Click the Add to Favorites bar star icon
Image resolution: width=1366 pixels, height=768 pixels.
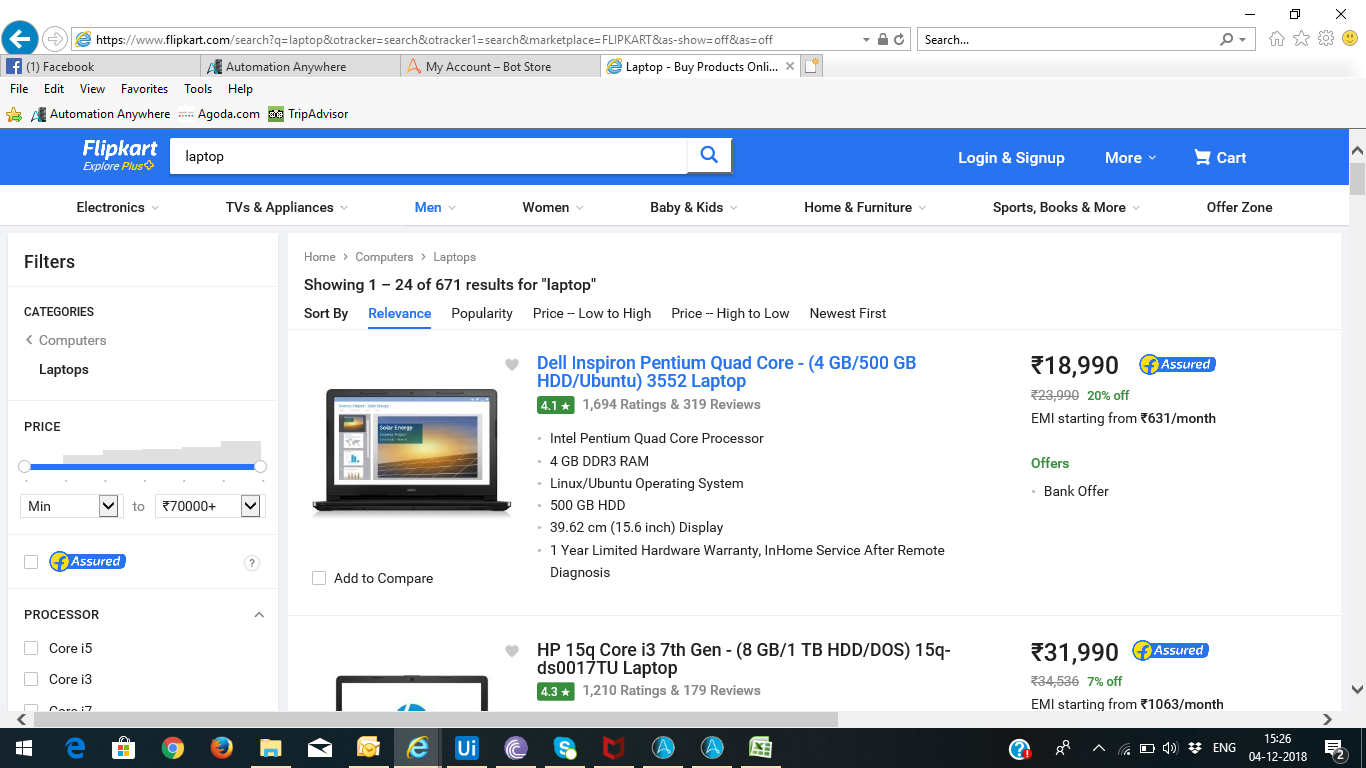14,114
